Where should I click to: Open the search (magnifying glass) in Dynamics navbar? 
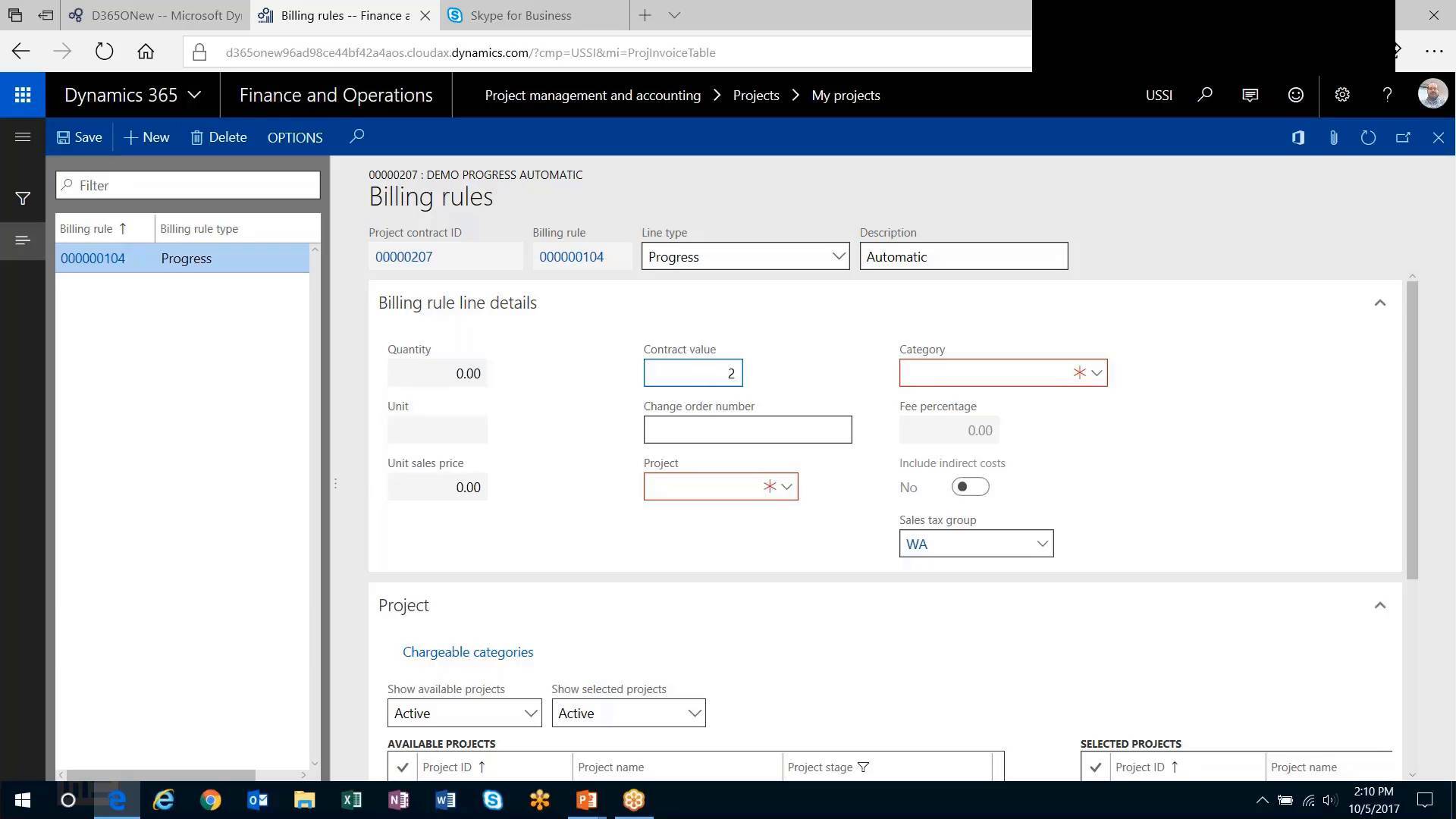pos(1204,95)
